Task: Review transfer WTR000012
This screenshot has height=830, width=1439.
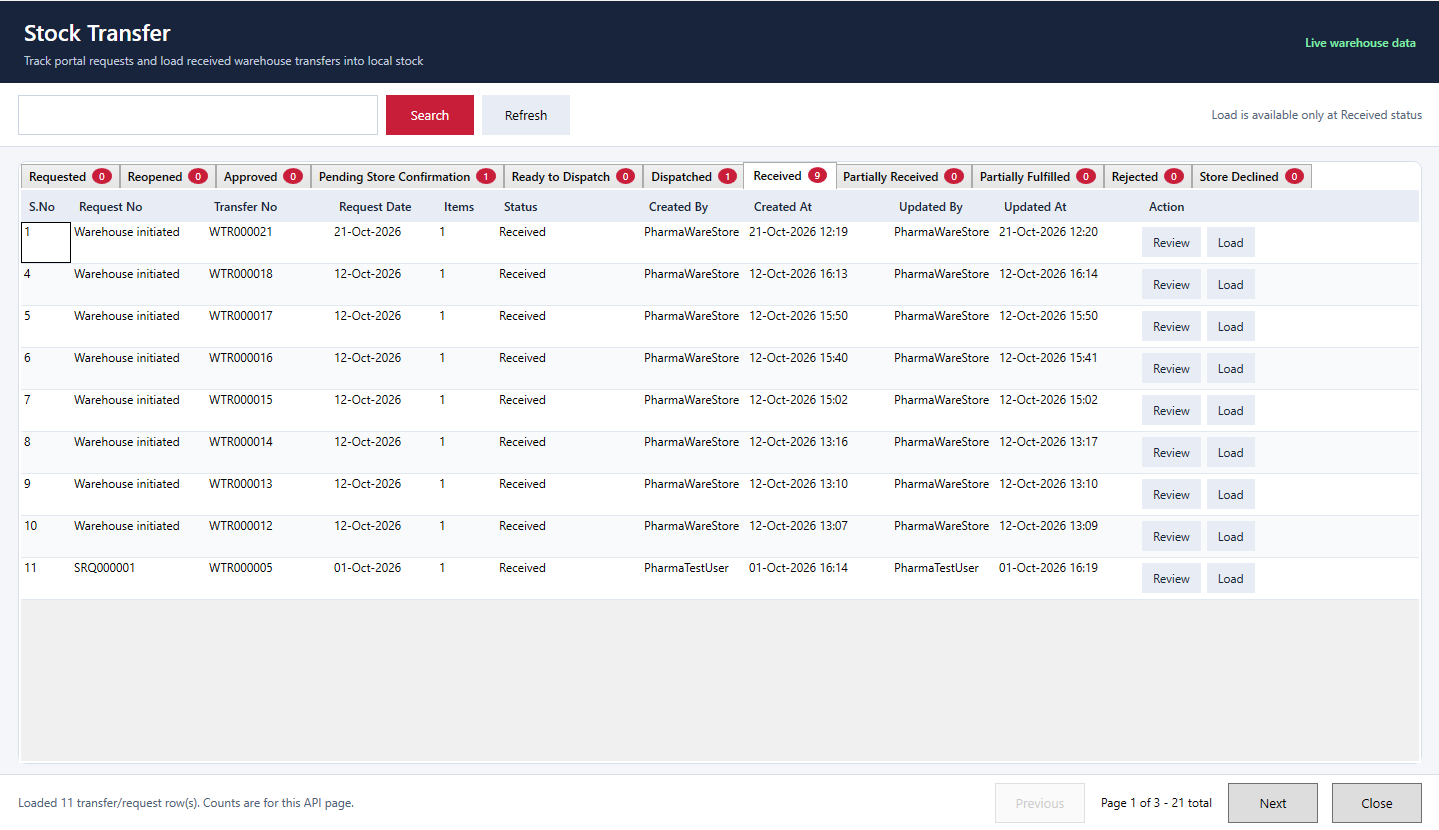Action: point(1171,537)
